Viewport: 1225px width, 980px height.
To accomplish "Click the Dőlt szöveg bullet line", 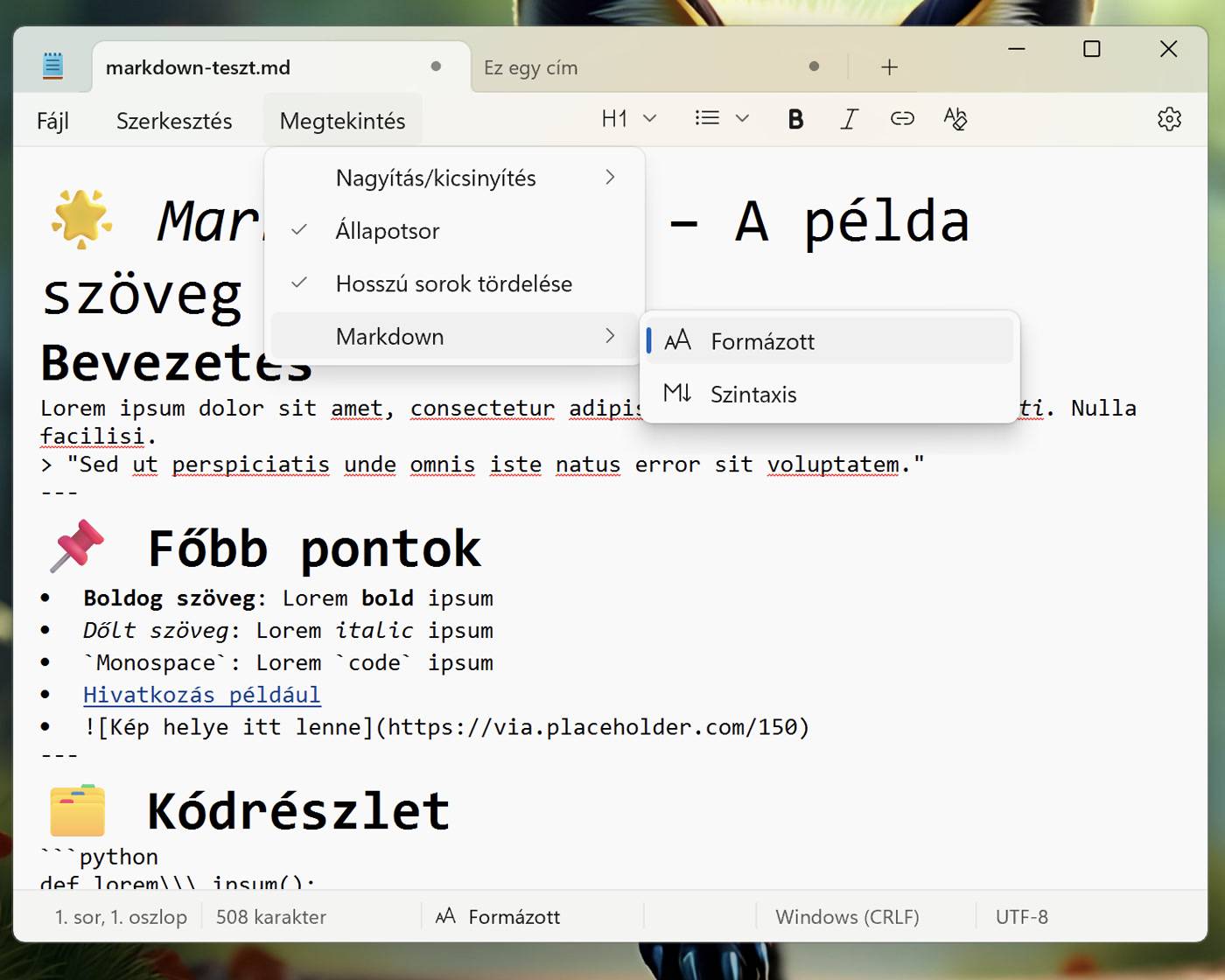I will [288, 630].
